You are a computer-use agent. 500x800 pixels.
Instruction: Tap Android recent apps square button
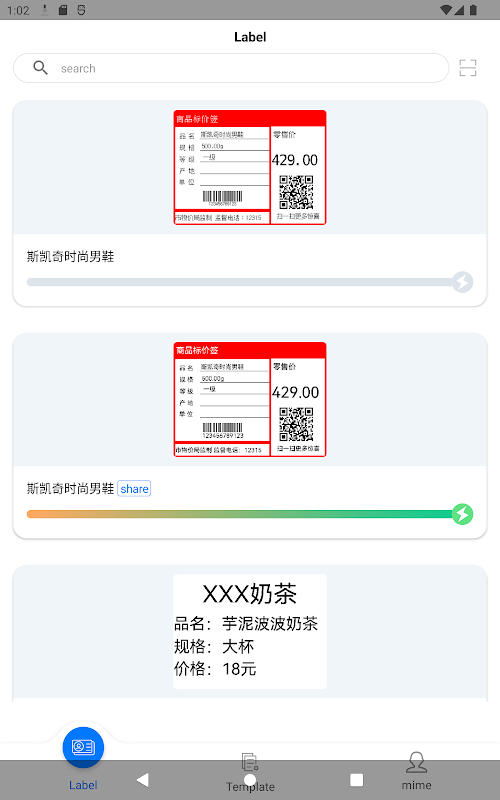click(357, 780)
